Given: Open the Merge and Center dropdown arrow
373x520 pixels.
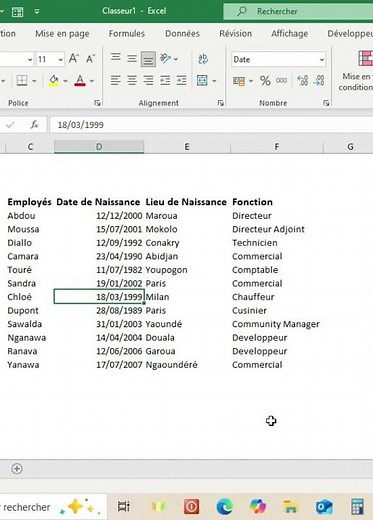Looking at the screenshot, I should 214,81.
